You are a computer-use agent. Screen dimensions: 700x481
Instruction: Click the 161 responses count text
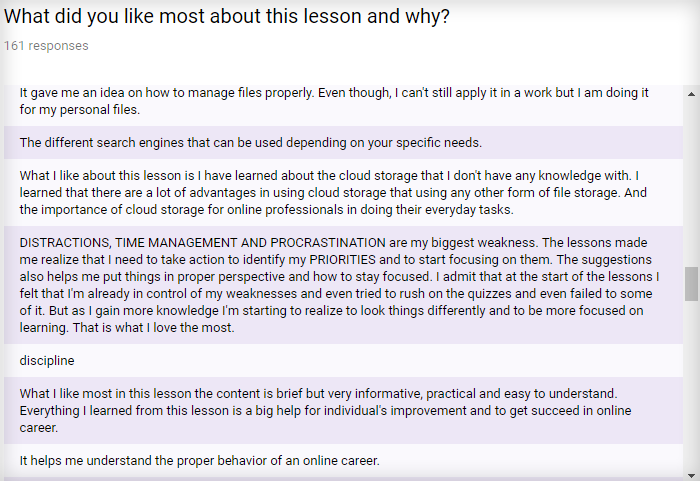pos(46,46)
